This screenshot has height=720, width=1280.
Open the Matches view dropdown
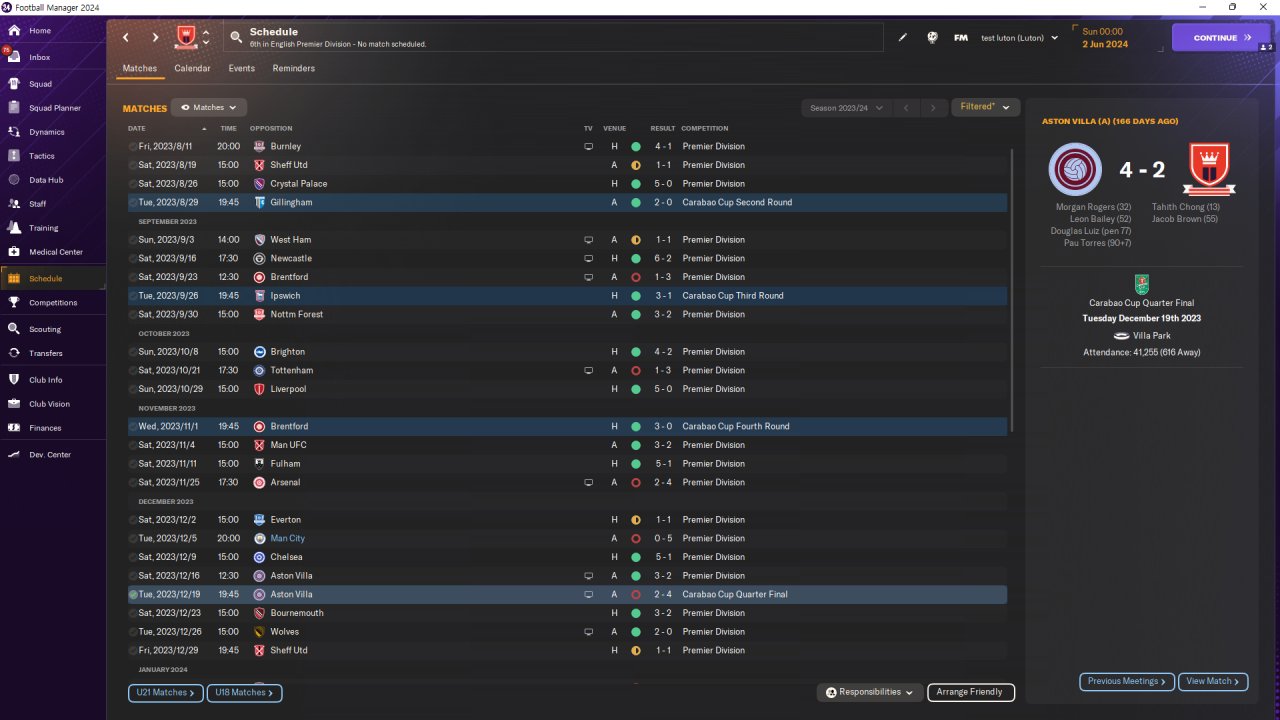[x=209, y=107]
